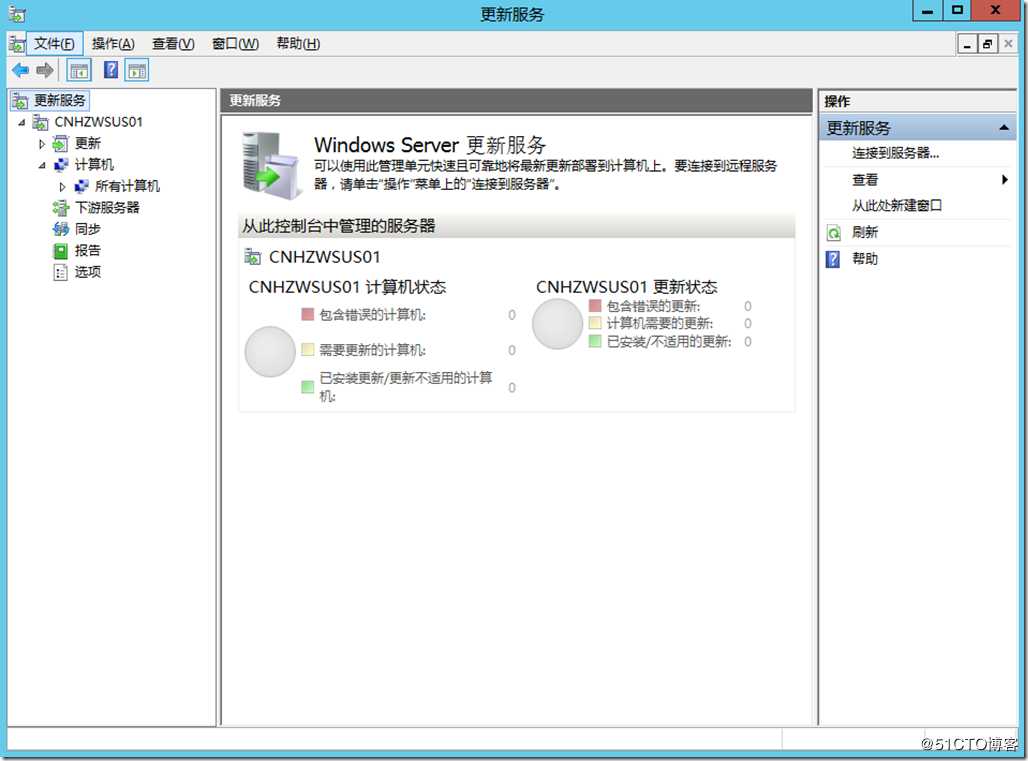The width and height of the screenshot is (1028, 761).
Task: Open the 文件(F) menu
Action: click(54, 44)
